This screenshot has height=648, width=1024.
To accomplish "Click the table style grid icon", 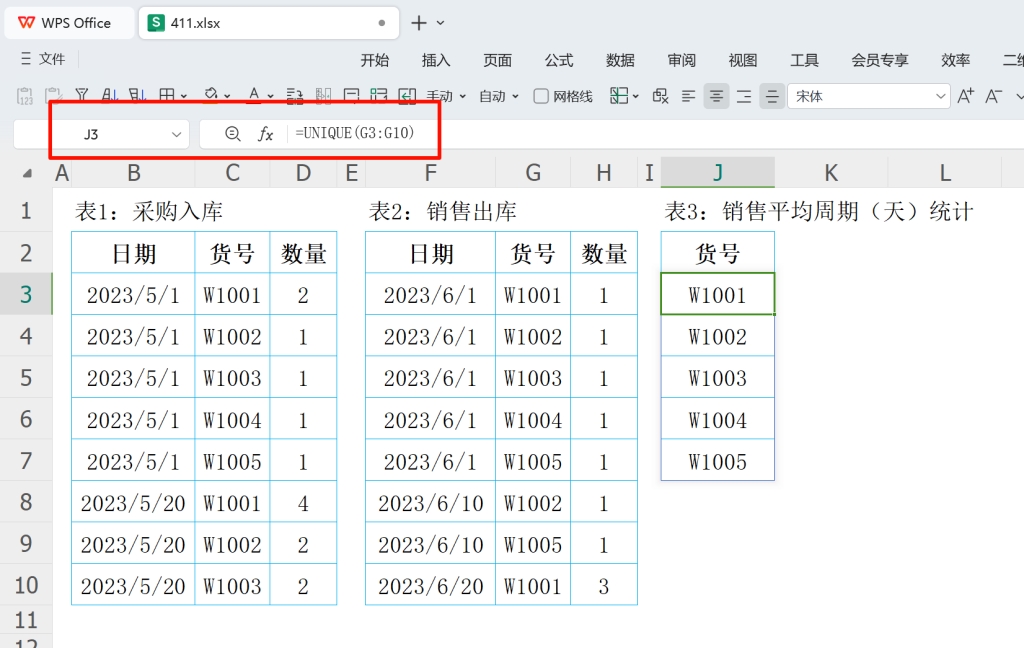I will point(618,96).
